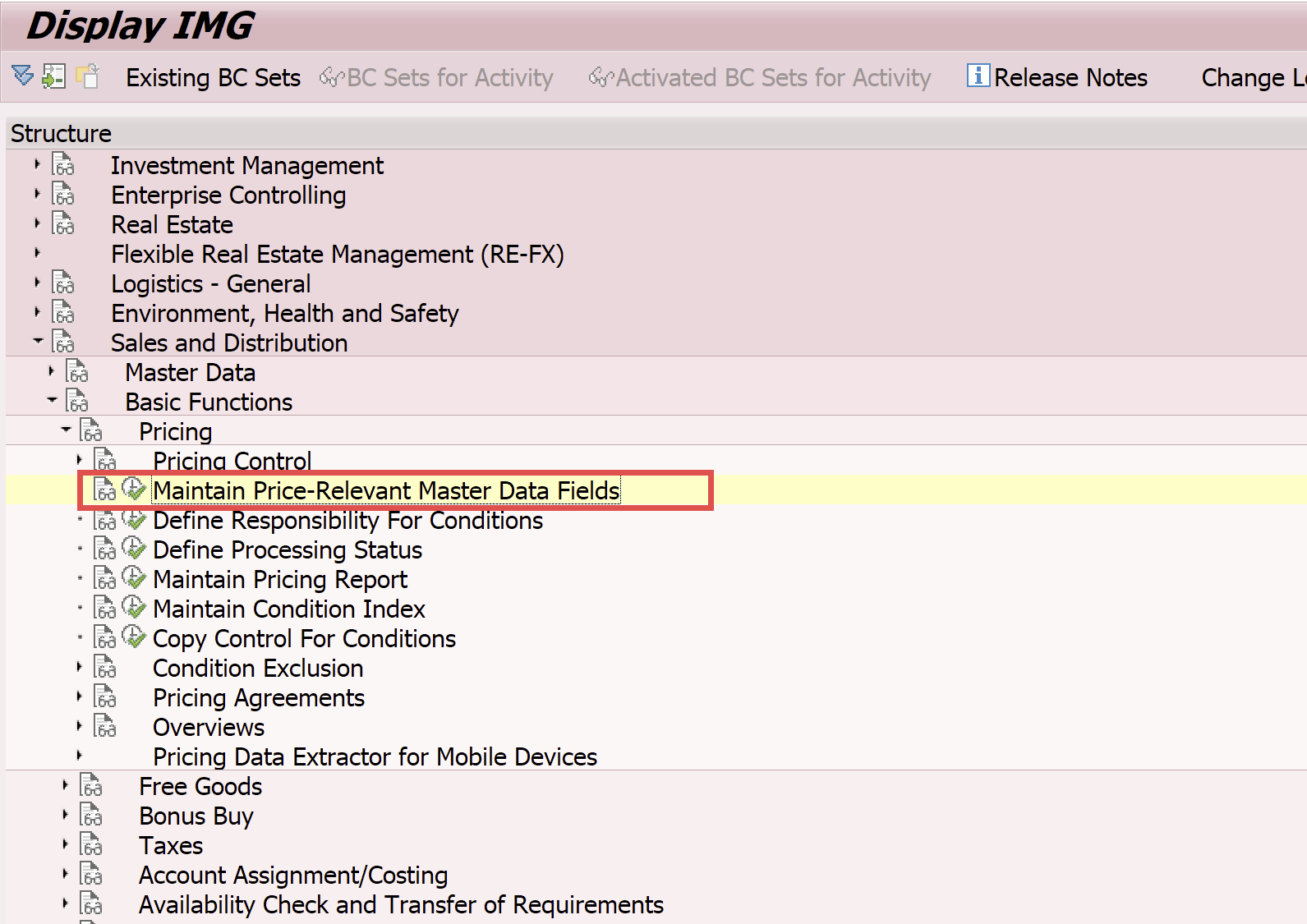
Task: Click the Expand All toolbar icon
Action: 23,76
